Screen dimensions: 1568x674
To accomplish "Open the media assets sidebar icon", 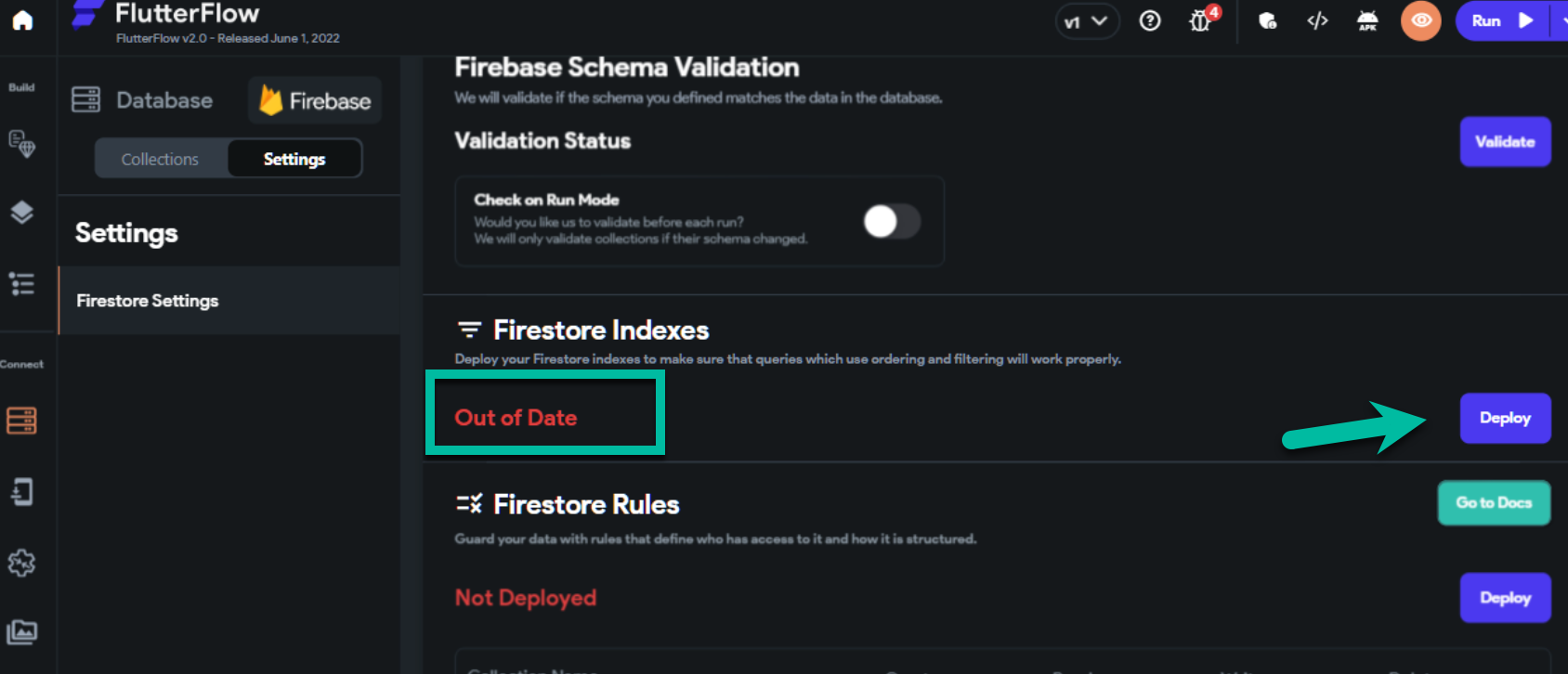I will [21, 632].
